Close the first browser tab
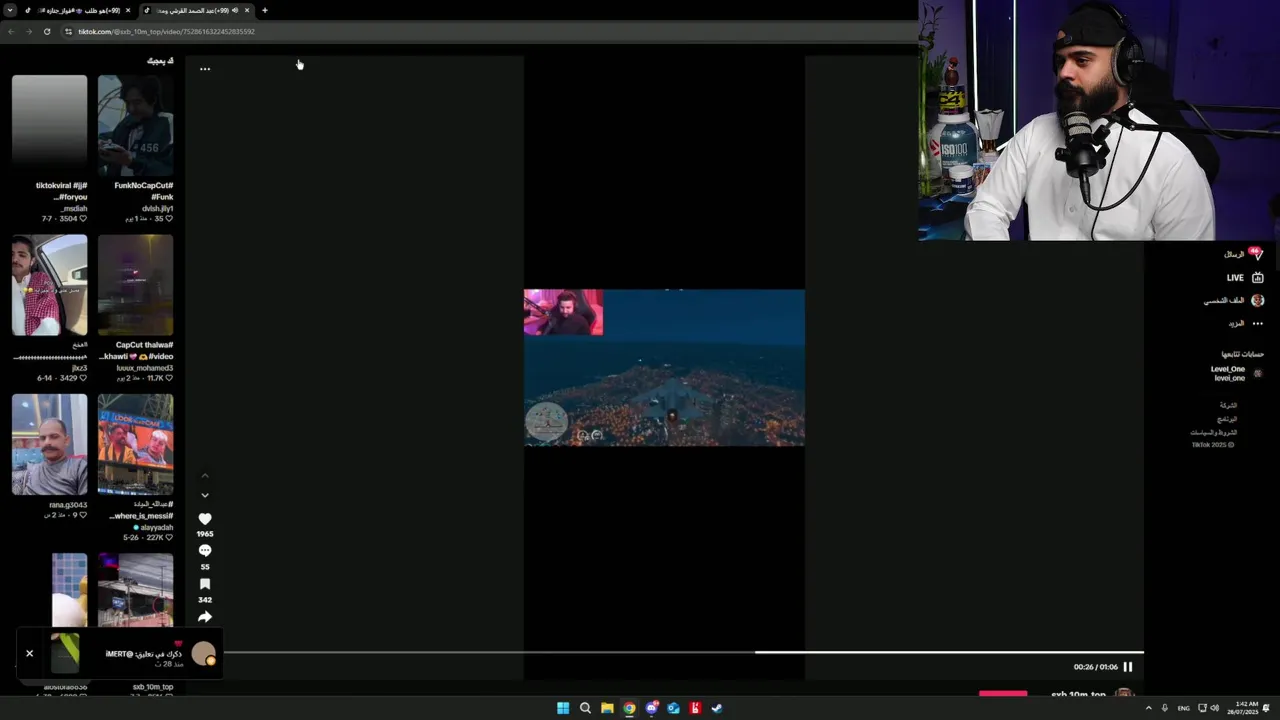The width and height of the screenshot is (1280, 720). (x=127, y=10)
